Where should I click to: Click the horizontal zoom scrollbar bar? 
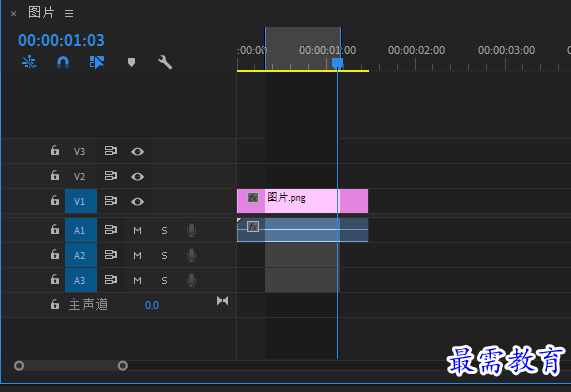point(71,366)
